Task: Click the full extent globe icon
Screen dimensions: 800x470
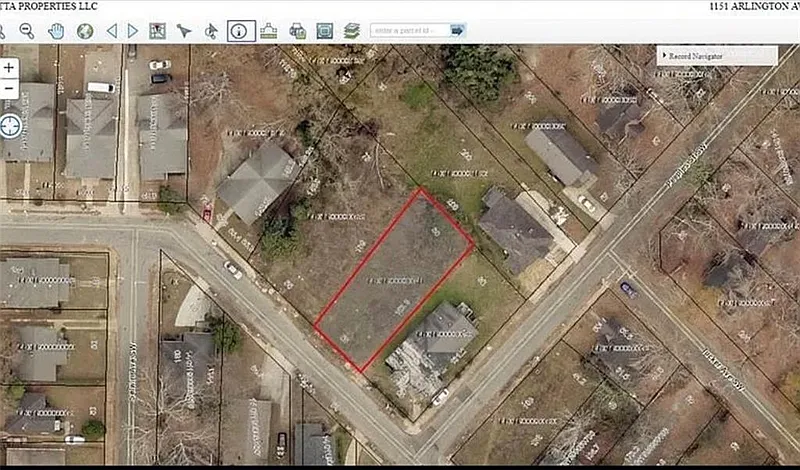Action: pyautogui.click(x=85, y=31)
